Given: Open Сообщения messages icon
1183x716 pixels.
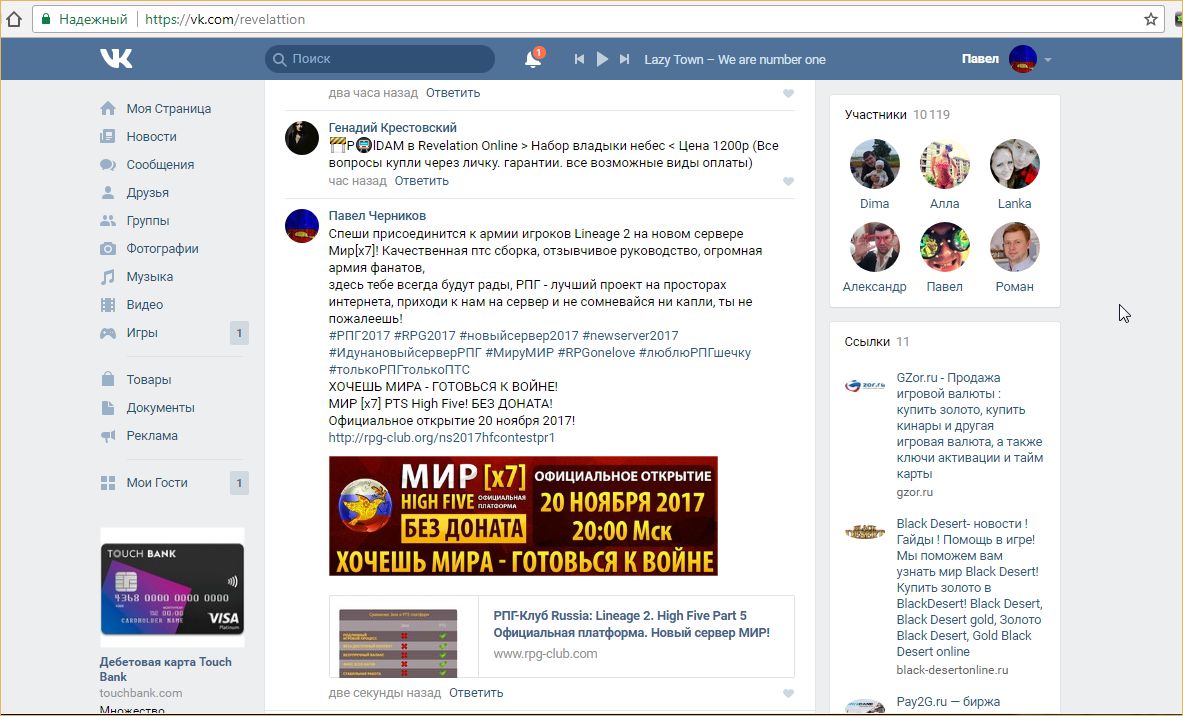Looking at the screenshot, I should point(108,164).
